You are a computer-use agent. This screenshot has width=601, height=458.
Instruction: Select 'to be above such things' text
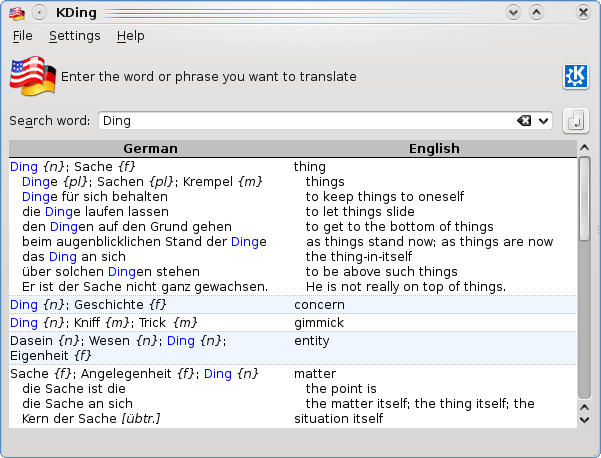381,271
